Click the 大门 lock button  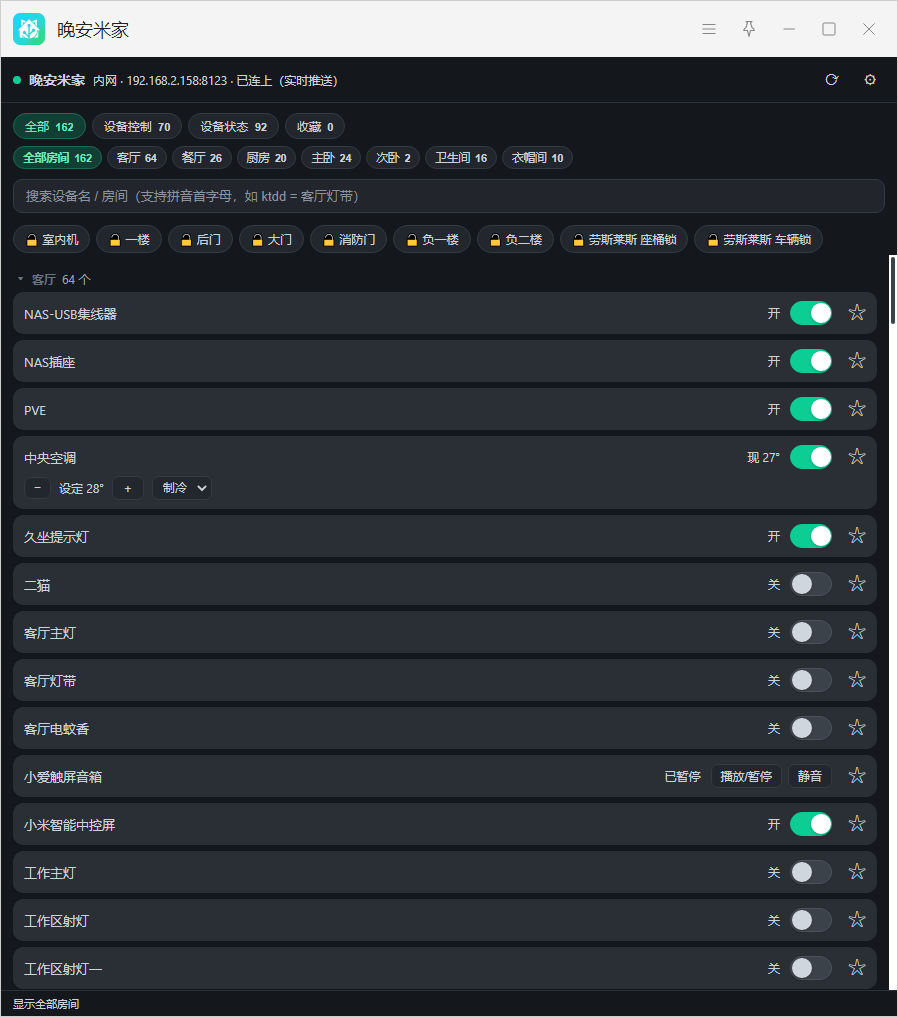[272, 239]
